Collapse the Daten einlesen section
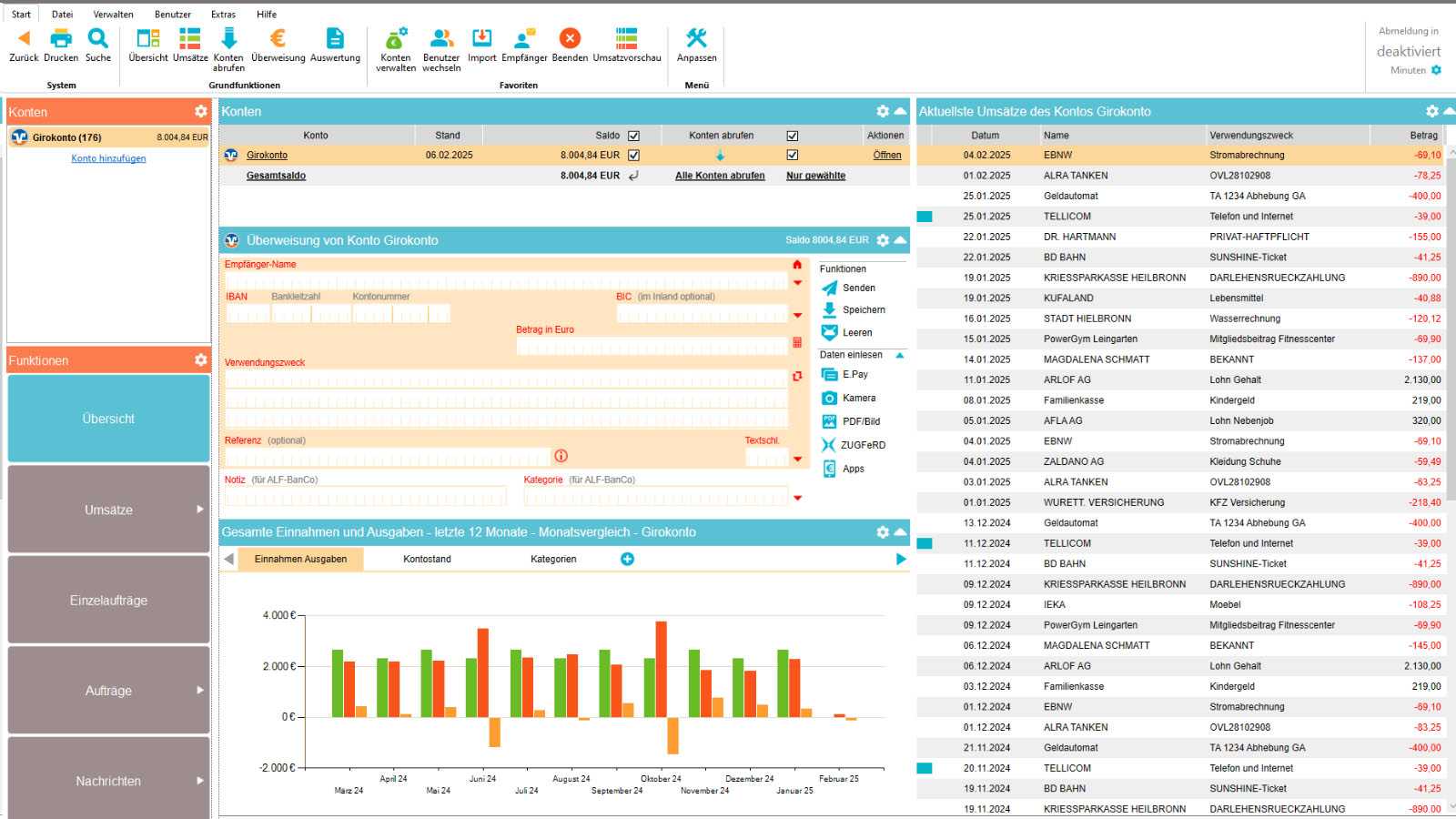Screen dimensions: 1456x819 click(x=900, y=355)
